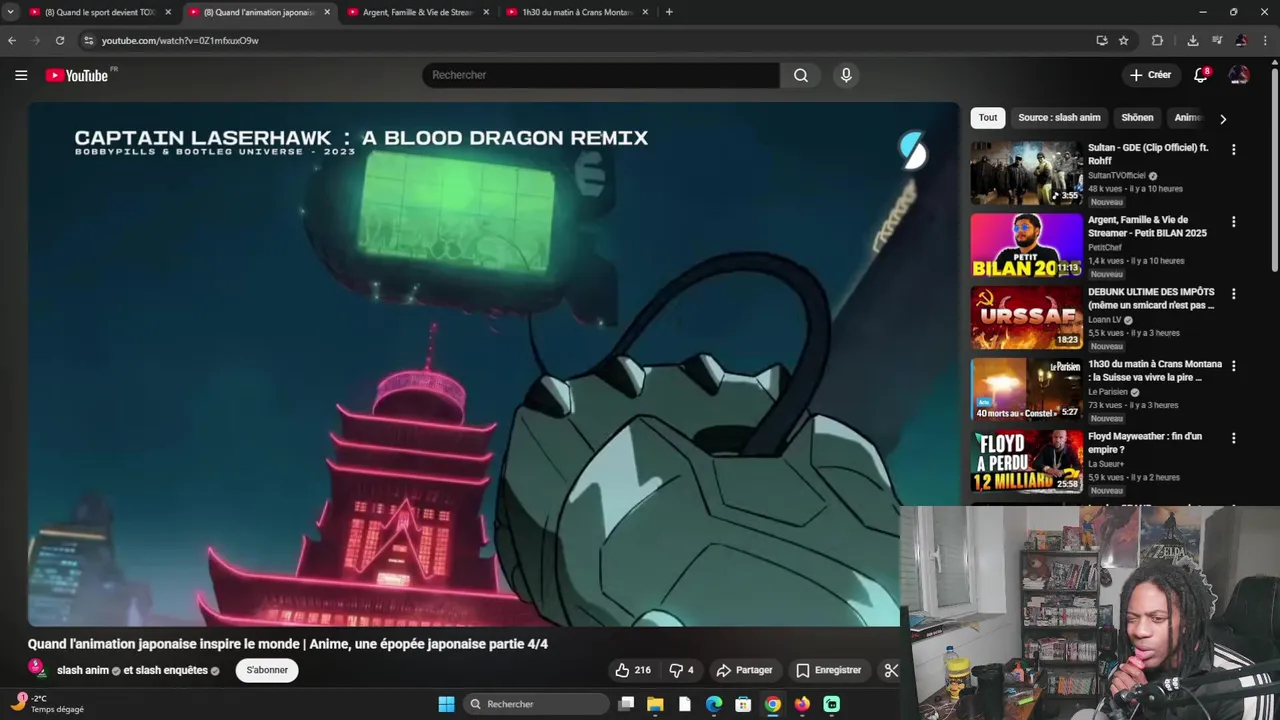Launch Microsoft Edge from the taskbar
Viewport: 1280px width, 720px height.
(x=714, y=704)
